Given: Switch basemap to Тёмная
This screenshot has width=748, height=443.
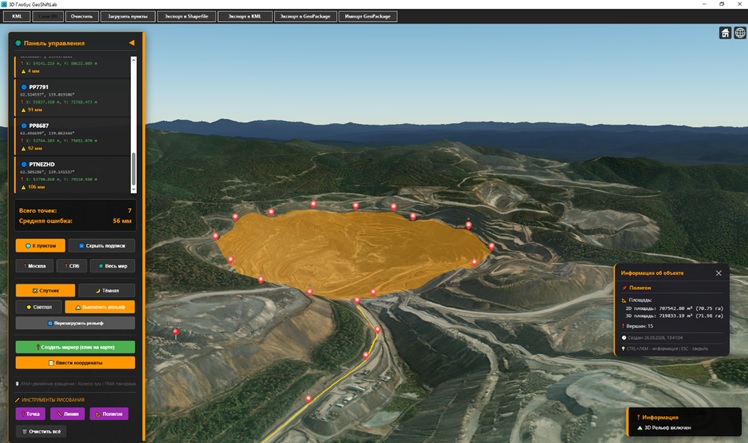Looking at the screenshot, I should click(111, 289).
